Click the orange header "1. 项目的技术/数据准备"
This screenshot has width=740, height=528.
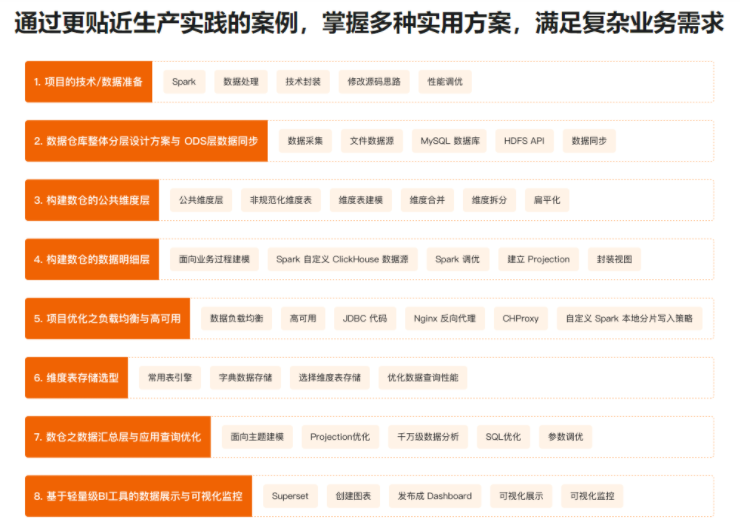[88, 82]
